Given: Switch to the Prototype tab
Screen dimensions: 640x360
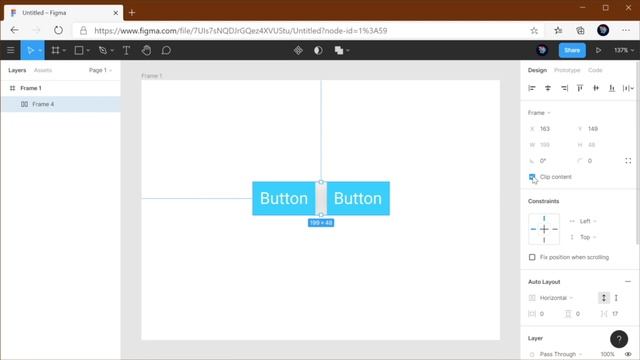Looking at the screenshot, I should click(567, 70).
